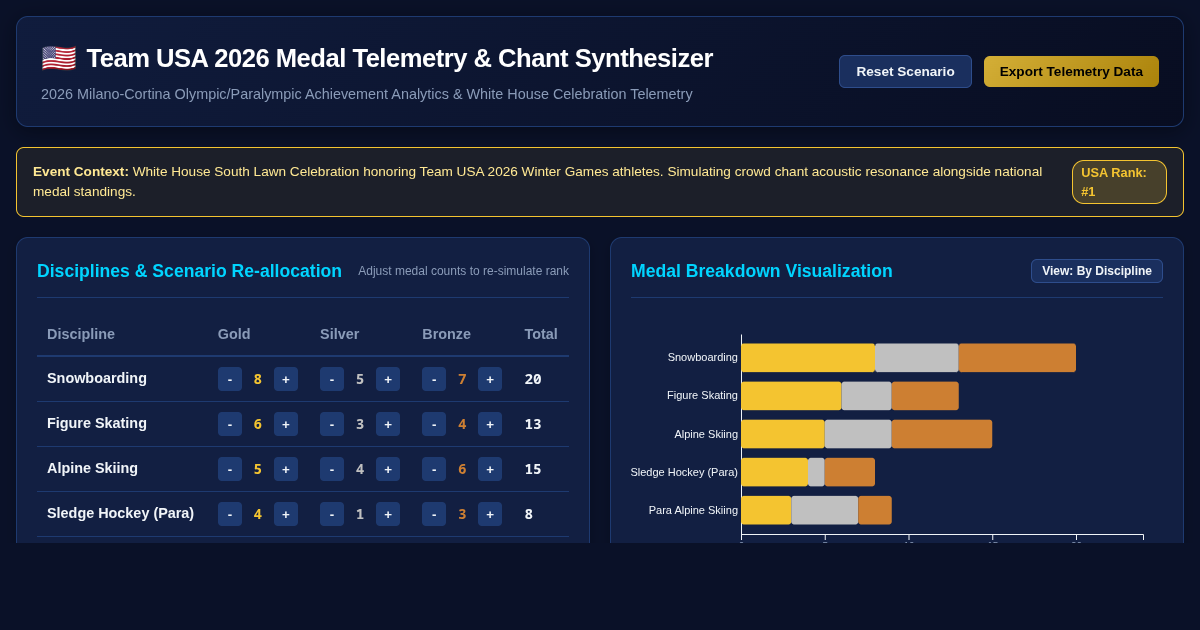Click the USA Rank #1 badge

point(1119,182)
